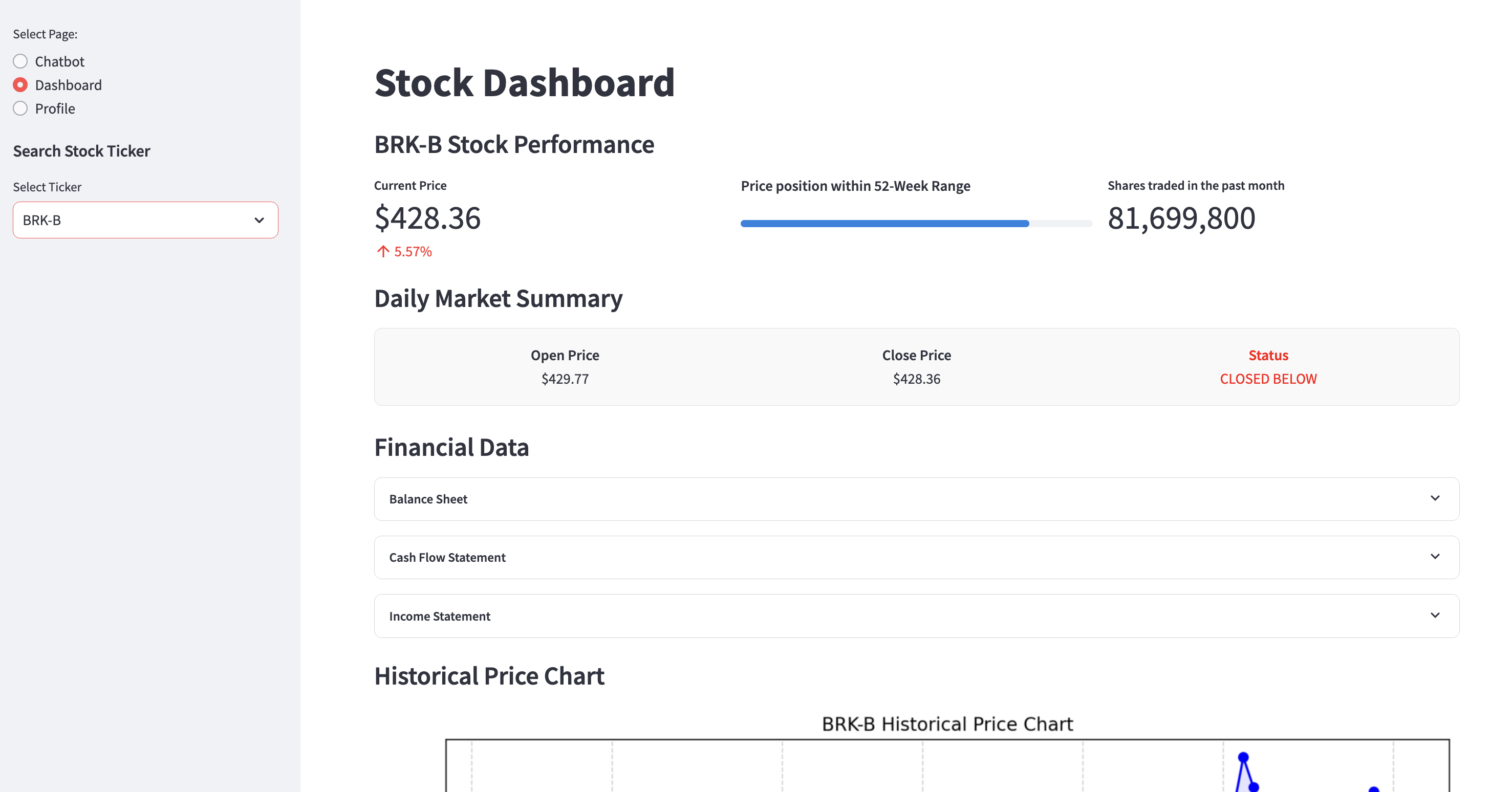Viewport: 1512px width, 792px height.
Task: Select the Dashboard radio option
Action: pos(20,85)
